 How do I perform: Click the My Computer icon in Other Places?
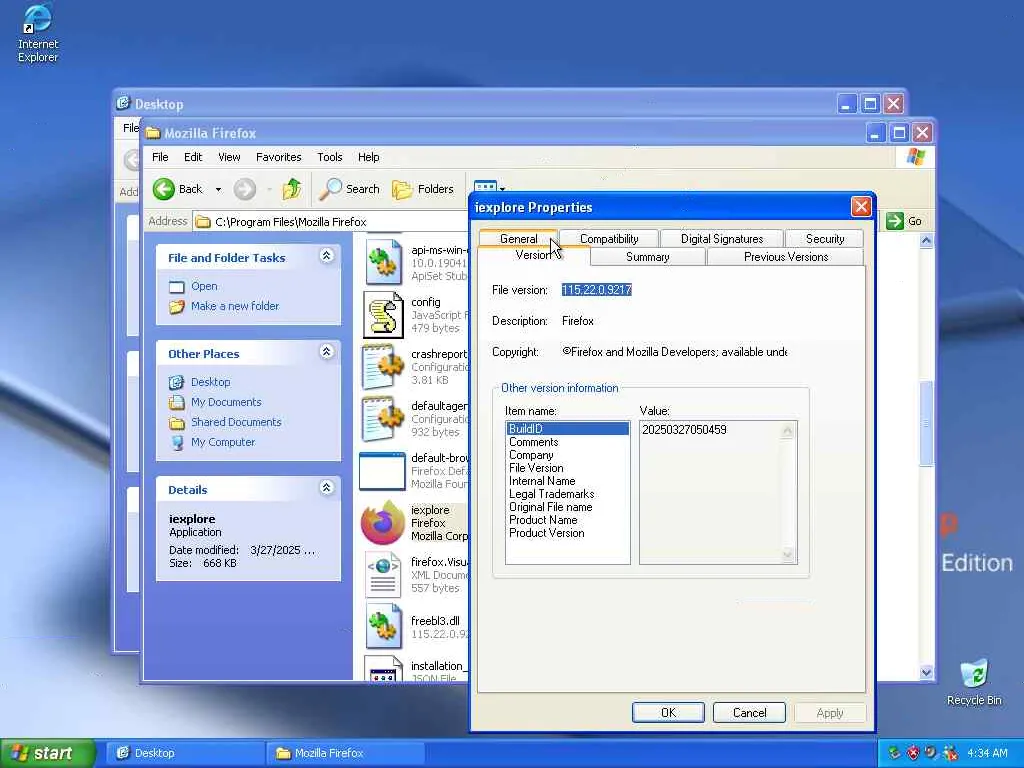[x=177, y=443]
